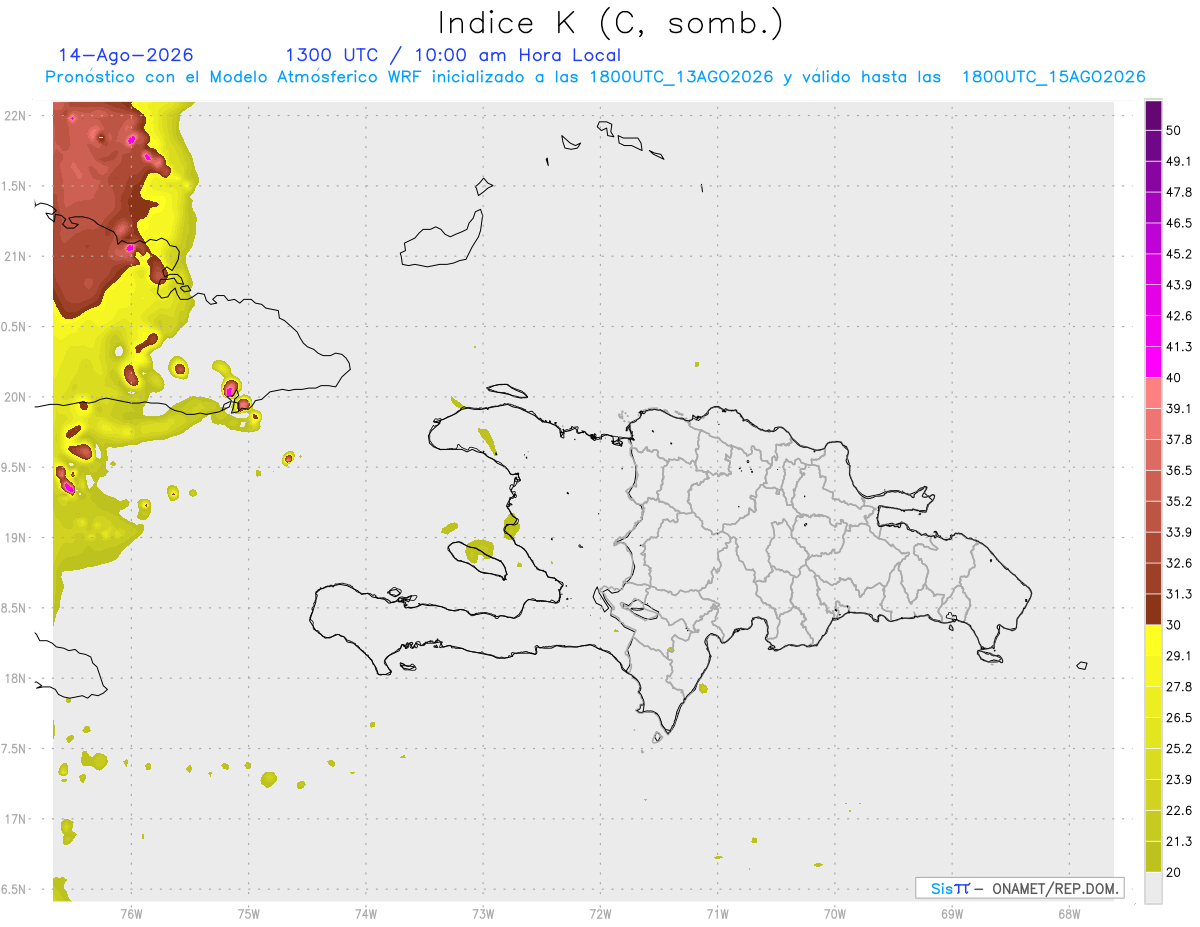The height and width of the screenshot is (927, 1200).
Task: Click the legend value '30'
Action: coord(1175,625)
